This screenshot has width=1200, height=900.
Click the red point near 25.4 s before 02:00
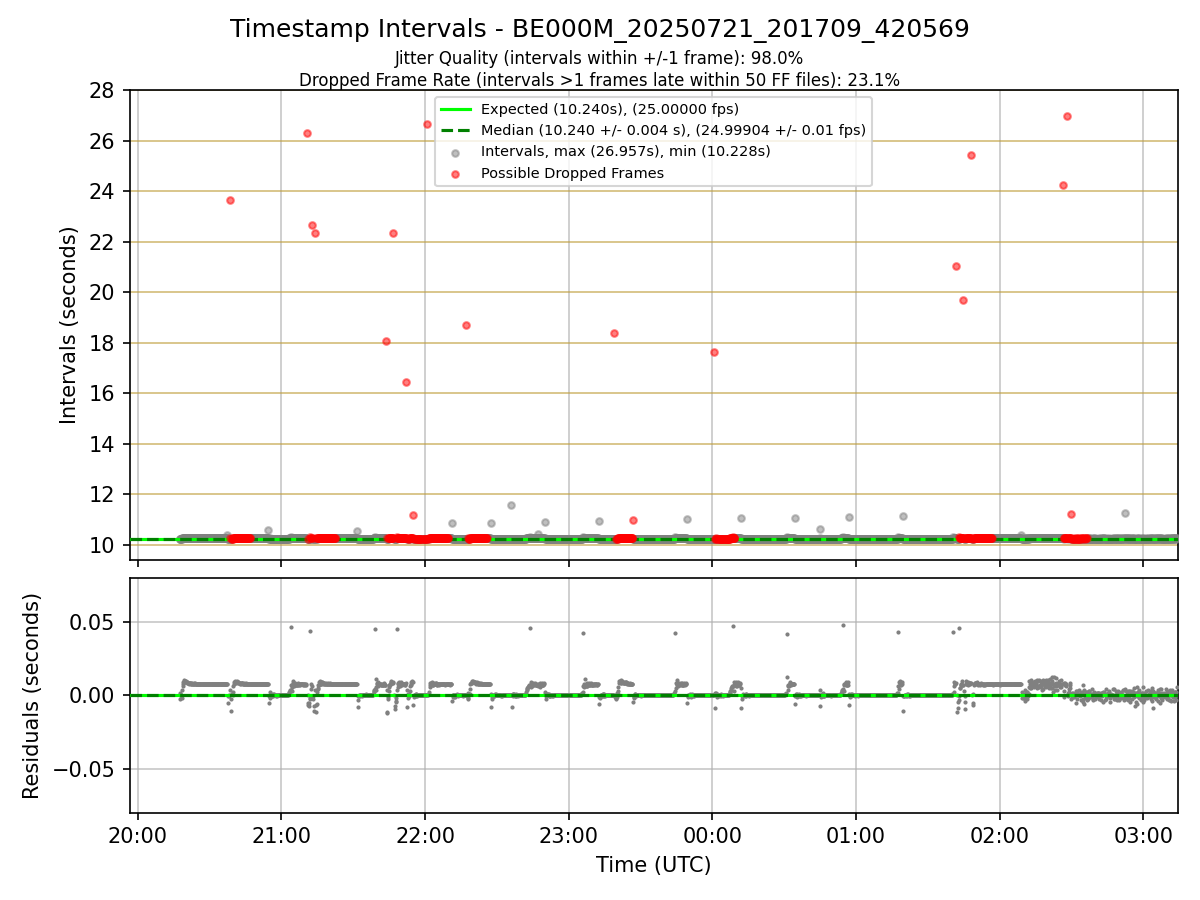[971, 155]
